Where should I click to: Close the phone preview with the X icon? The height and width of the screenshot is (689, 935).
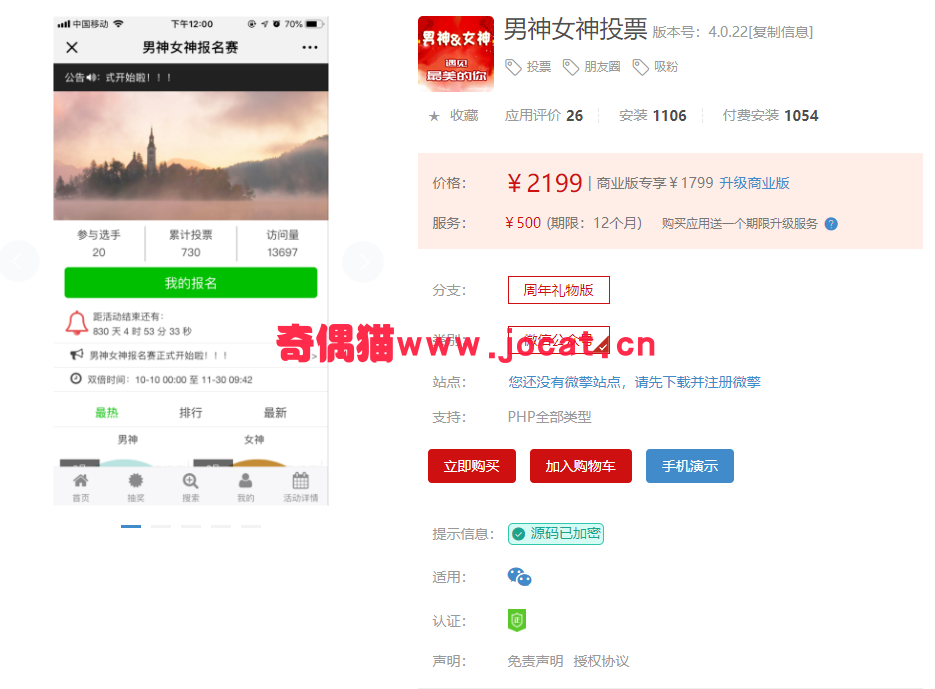tap(72, 47)
